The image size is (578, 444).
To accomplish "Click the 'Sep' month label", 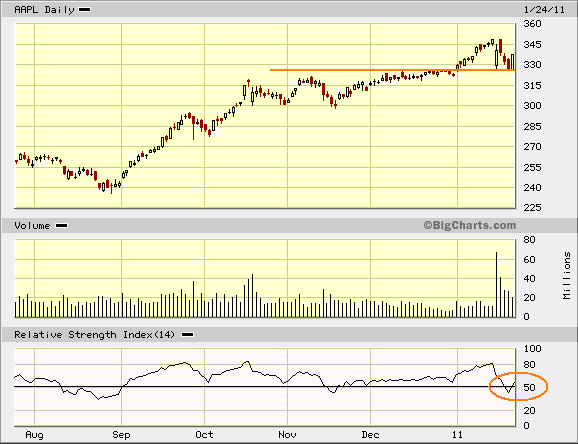I will coord(121,435).
